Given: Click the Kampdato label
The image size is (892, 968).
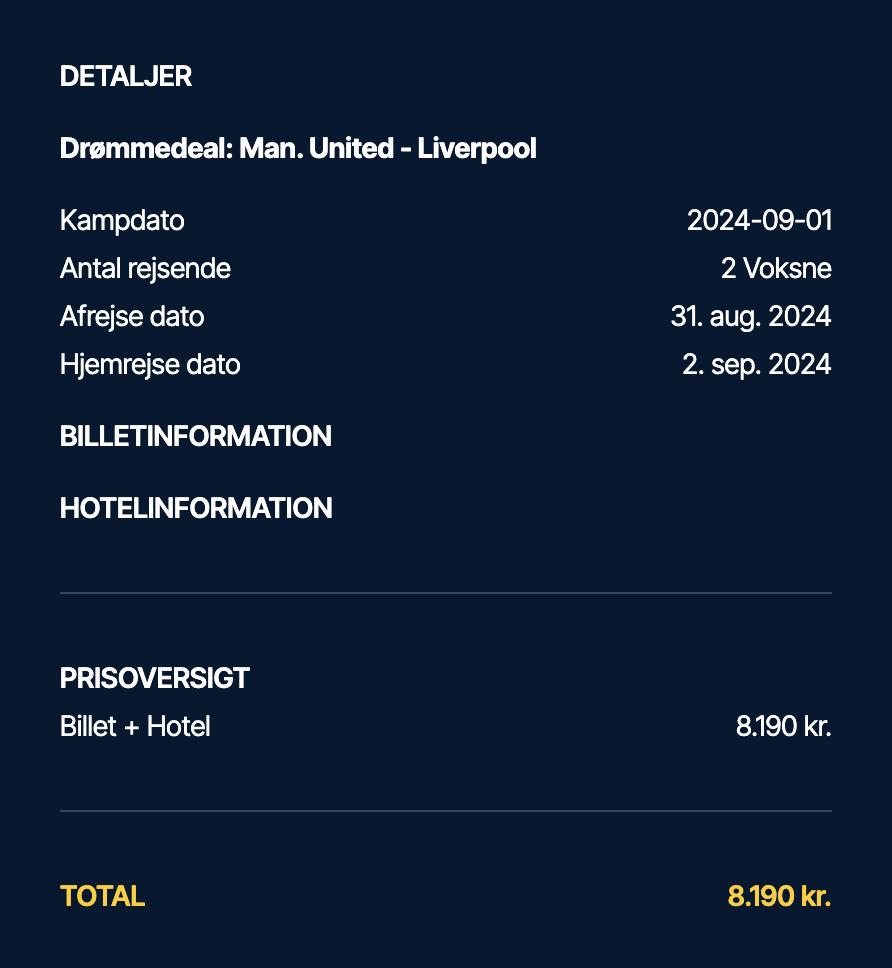Looking at the screenshot, I should (x=122, y=221).
